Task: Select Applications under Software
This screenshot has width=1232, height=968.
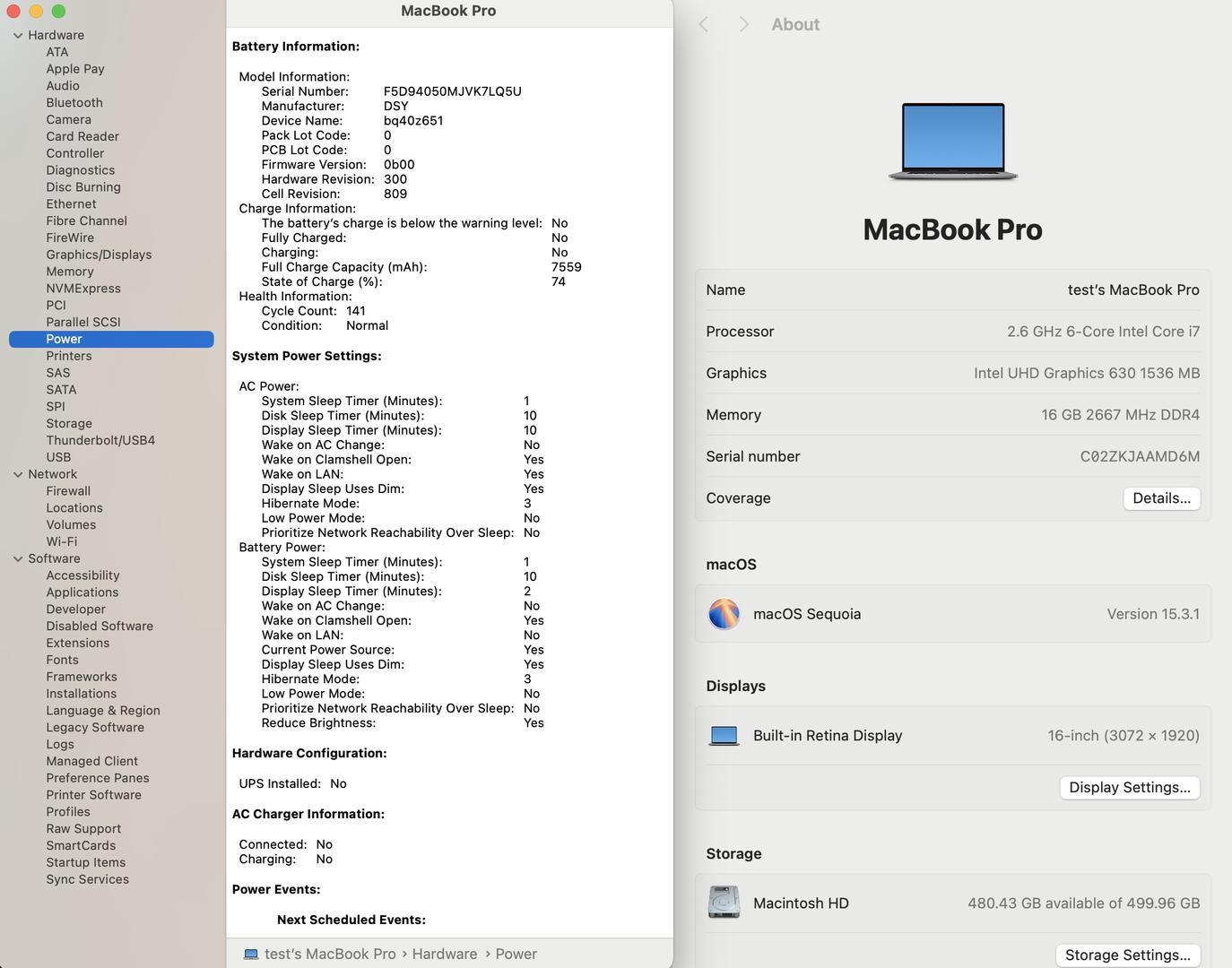Action: tap(82, 592)
